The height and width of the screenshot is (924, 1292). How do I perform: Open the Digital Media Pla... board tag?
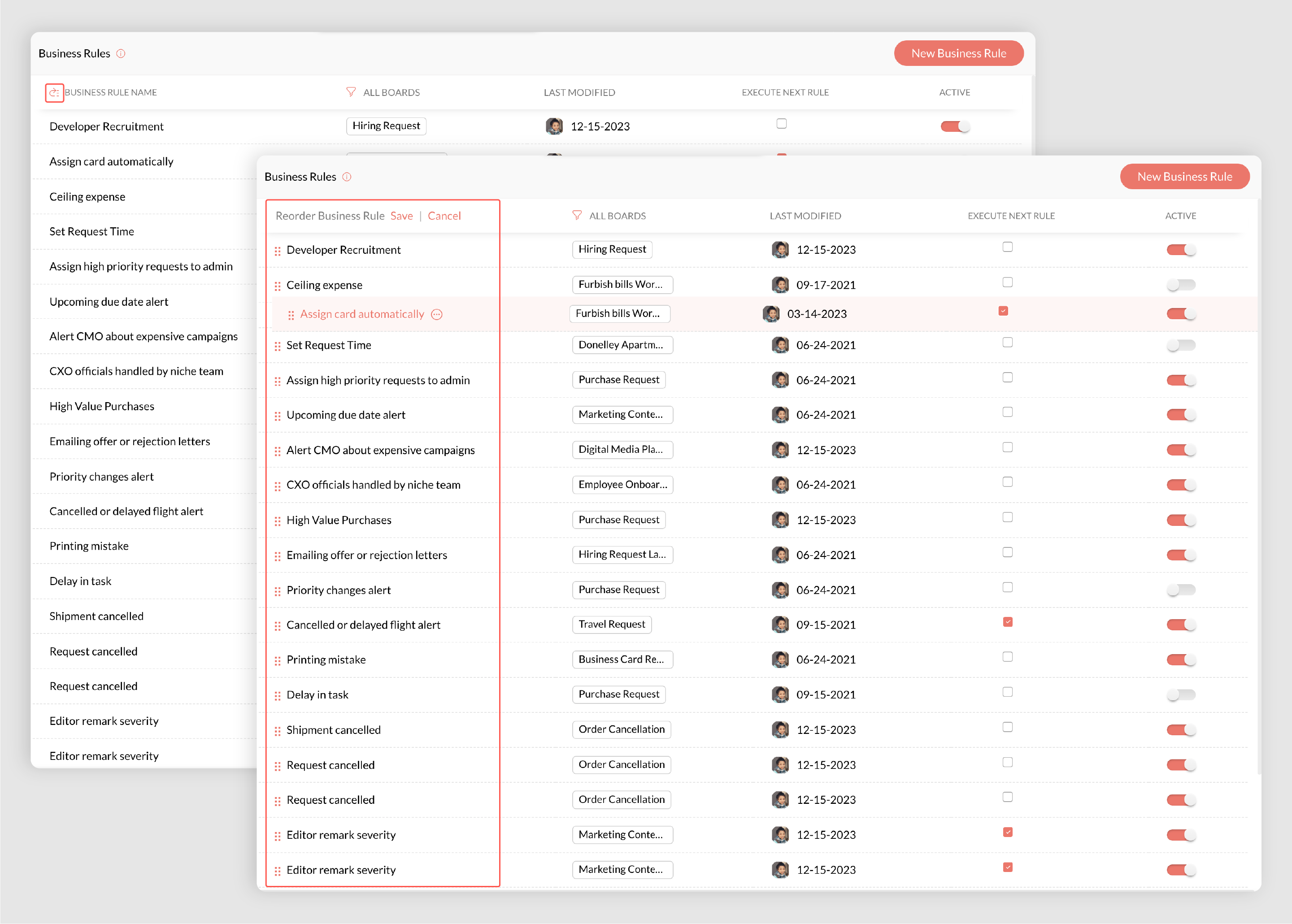[622, 450]
